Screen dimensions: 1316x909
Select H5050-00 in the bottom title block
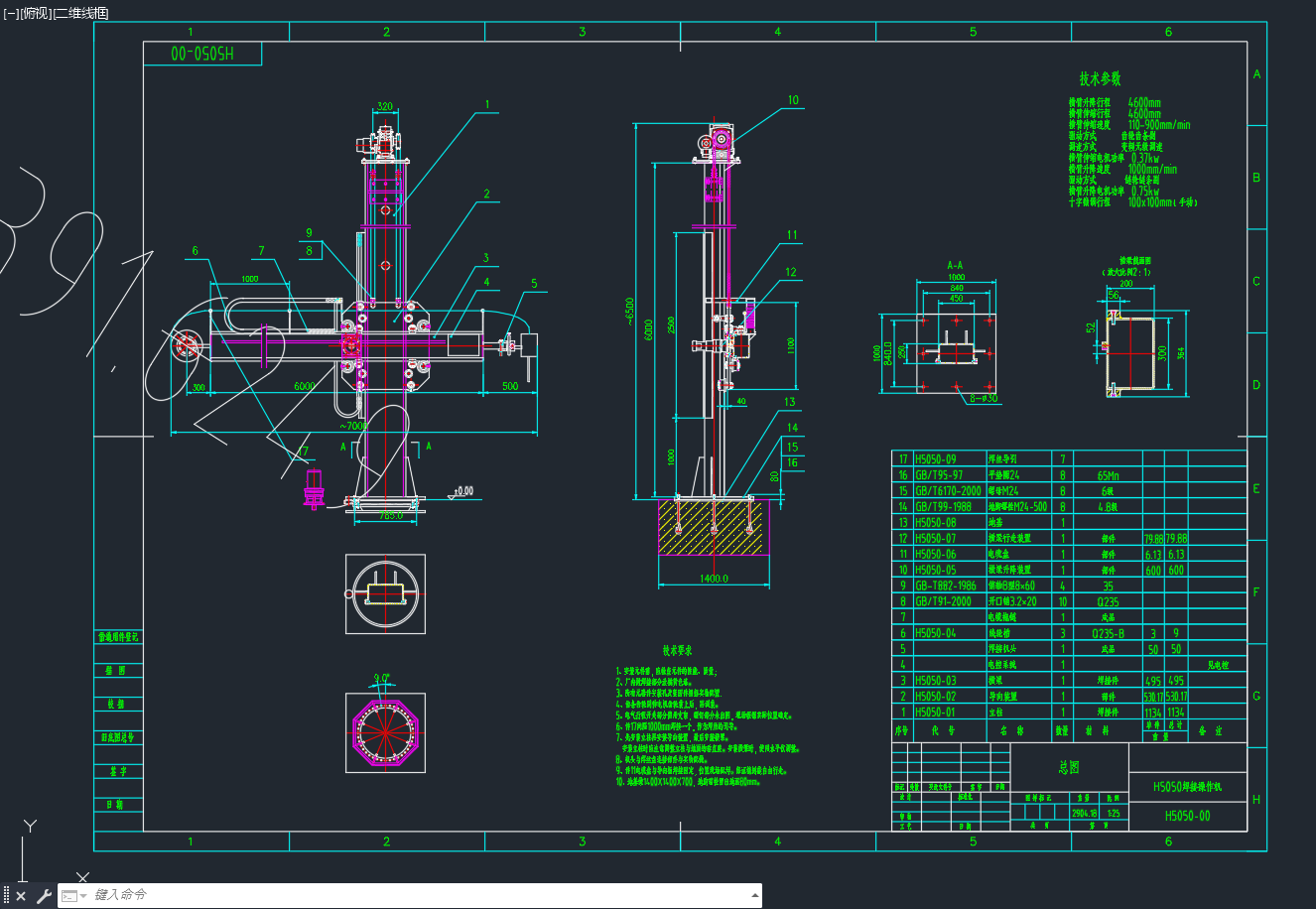coord(1187,817)
